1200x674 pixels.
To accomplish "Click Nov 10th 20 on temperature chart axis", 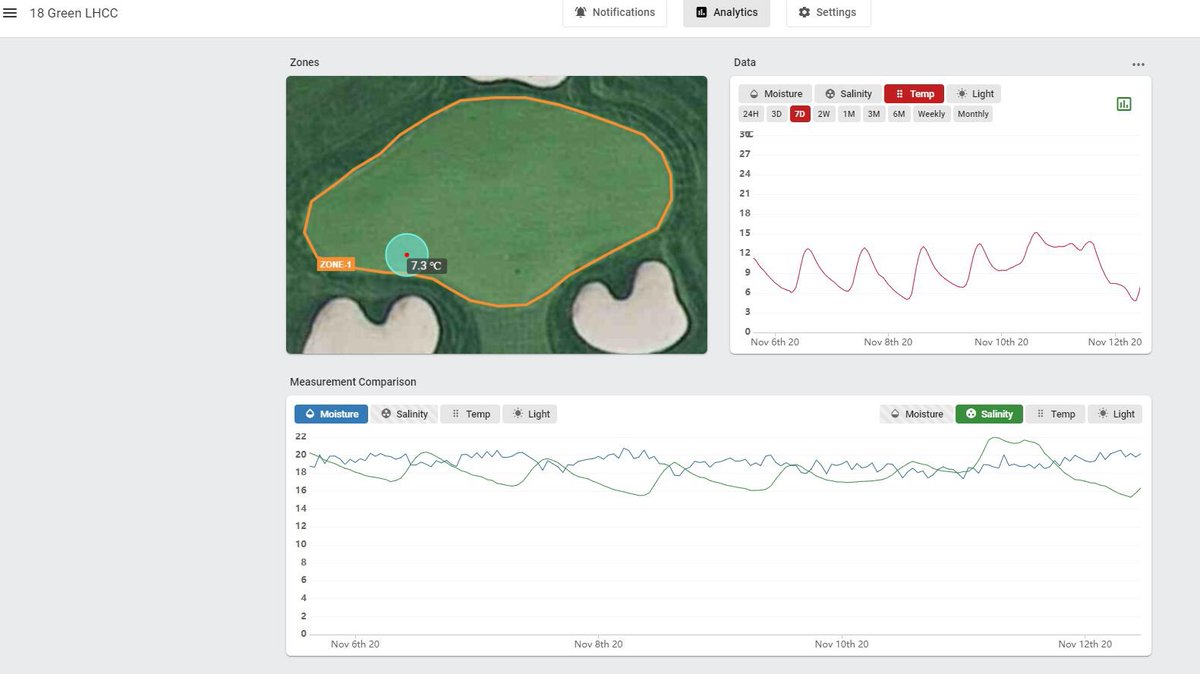I will (x=1001, y=342).
